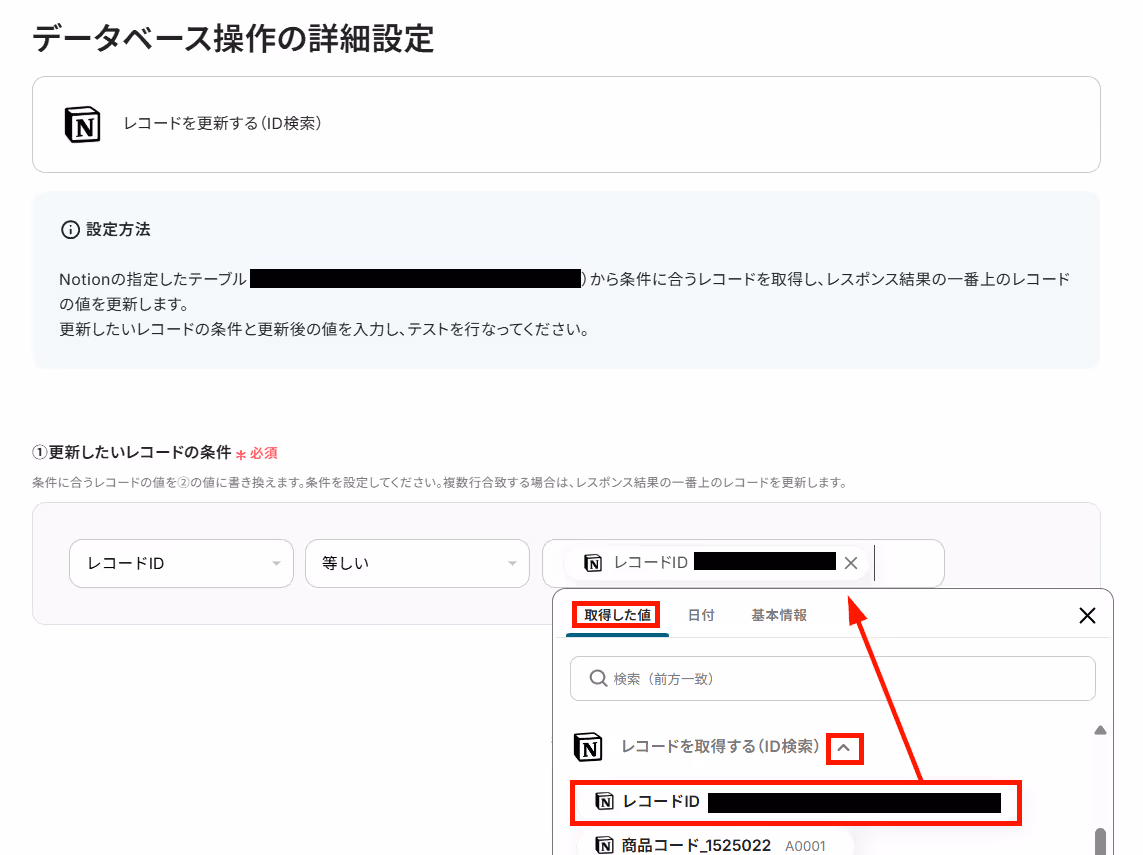1143x855 pixels.
Task: Open the 等しい condition dropdown
Action: pos(417,563)
